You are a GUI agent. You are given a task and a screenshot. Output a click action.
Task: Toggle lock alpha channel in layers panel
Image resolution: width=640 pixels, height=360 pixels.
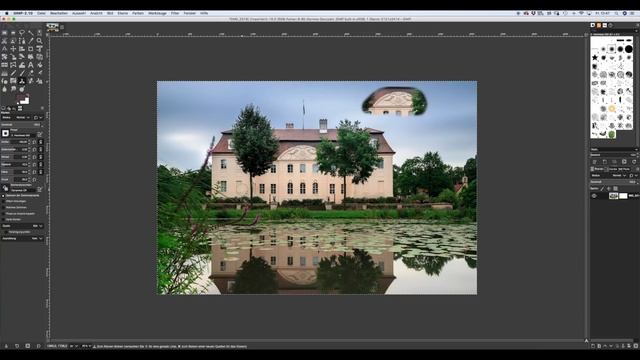click(615, 188)
